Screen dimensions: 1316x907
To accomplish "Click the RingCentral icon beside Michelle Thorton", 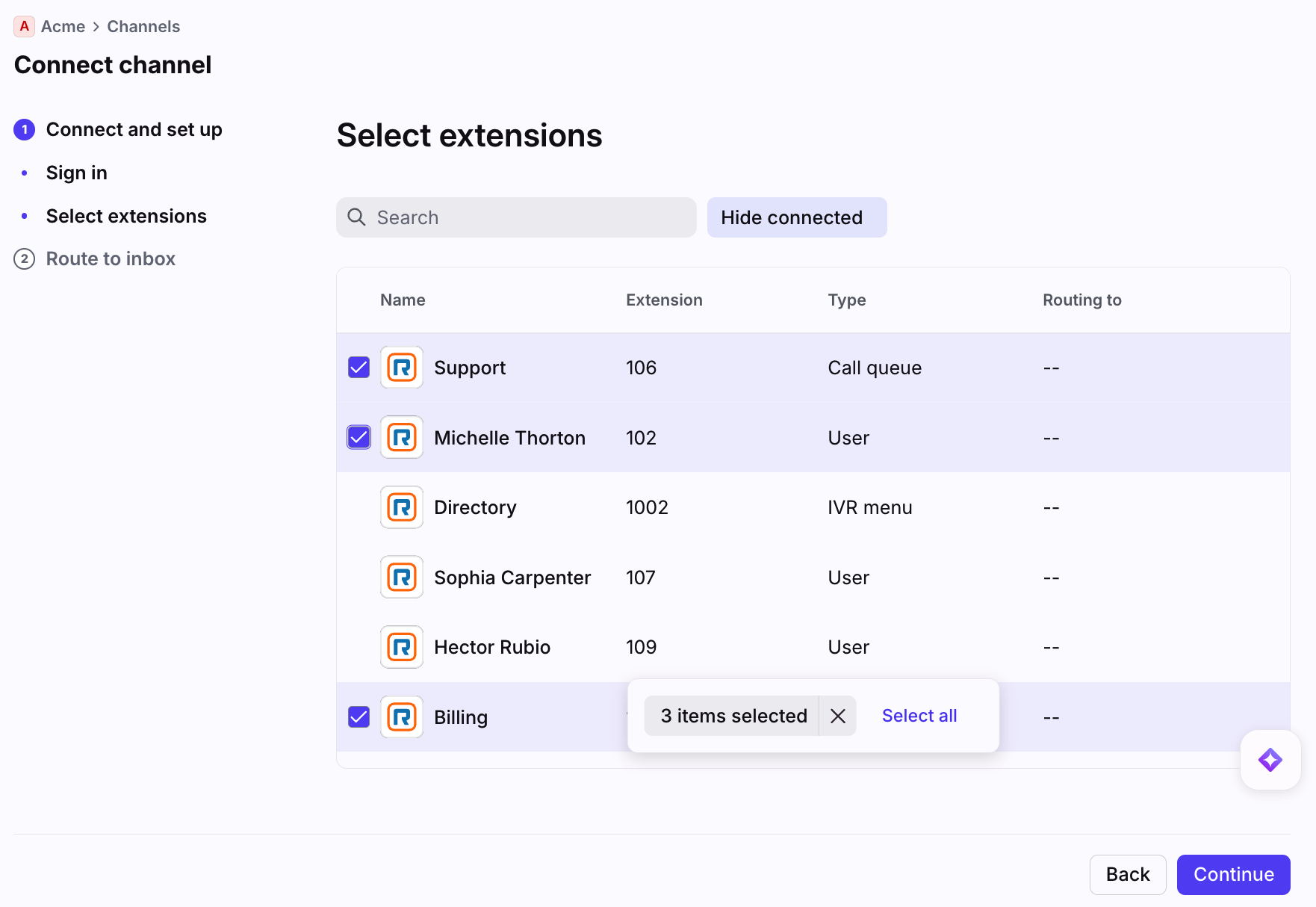I will pos(402,437).
